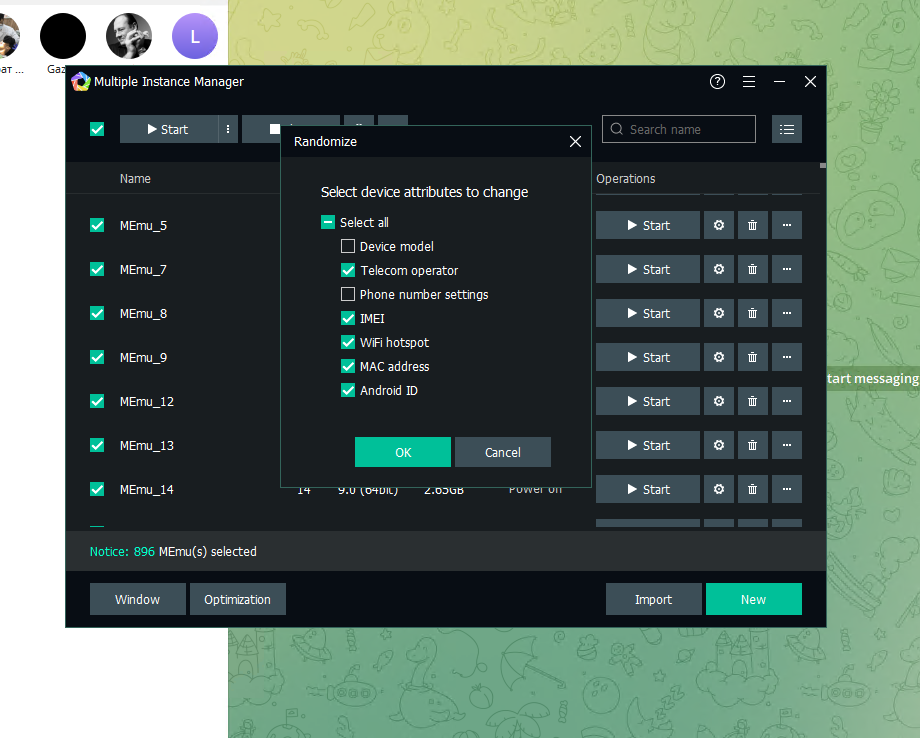The height and width of the screenshot is (738, 920).
Task: Uncheck the MAC address checkbox
Action: click(x=348, y=367)
